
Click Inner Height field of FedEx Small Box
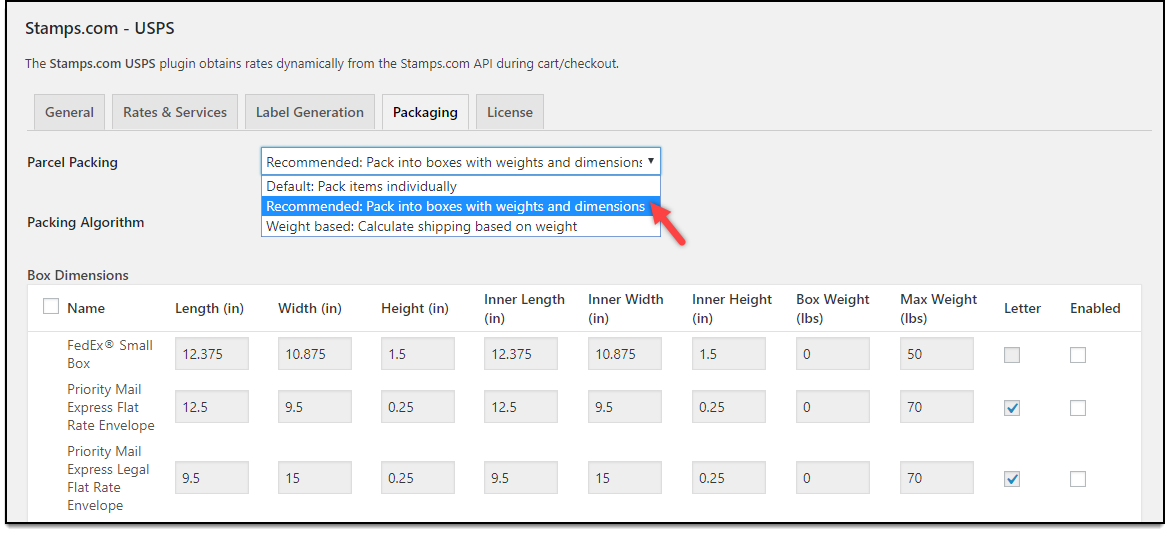tap(728, 354)
